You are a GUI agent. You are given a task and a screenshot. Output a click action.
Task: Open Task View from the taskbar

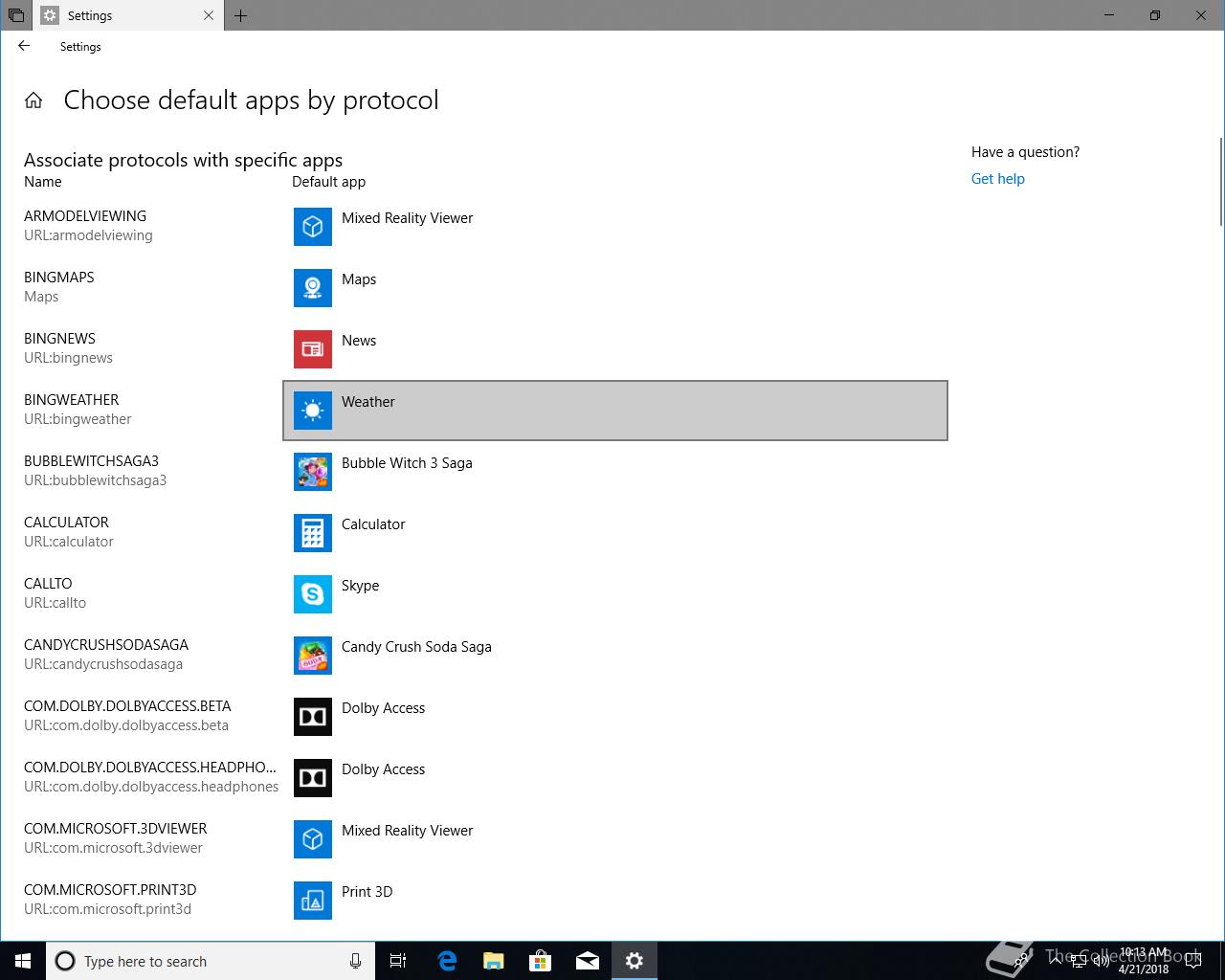(x=398, y=961)
